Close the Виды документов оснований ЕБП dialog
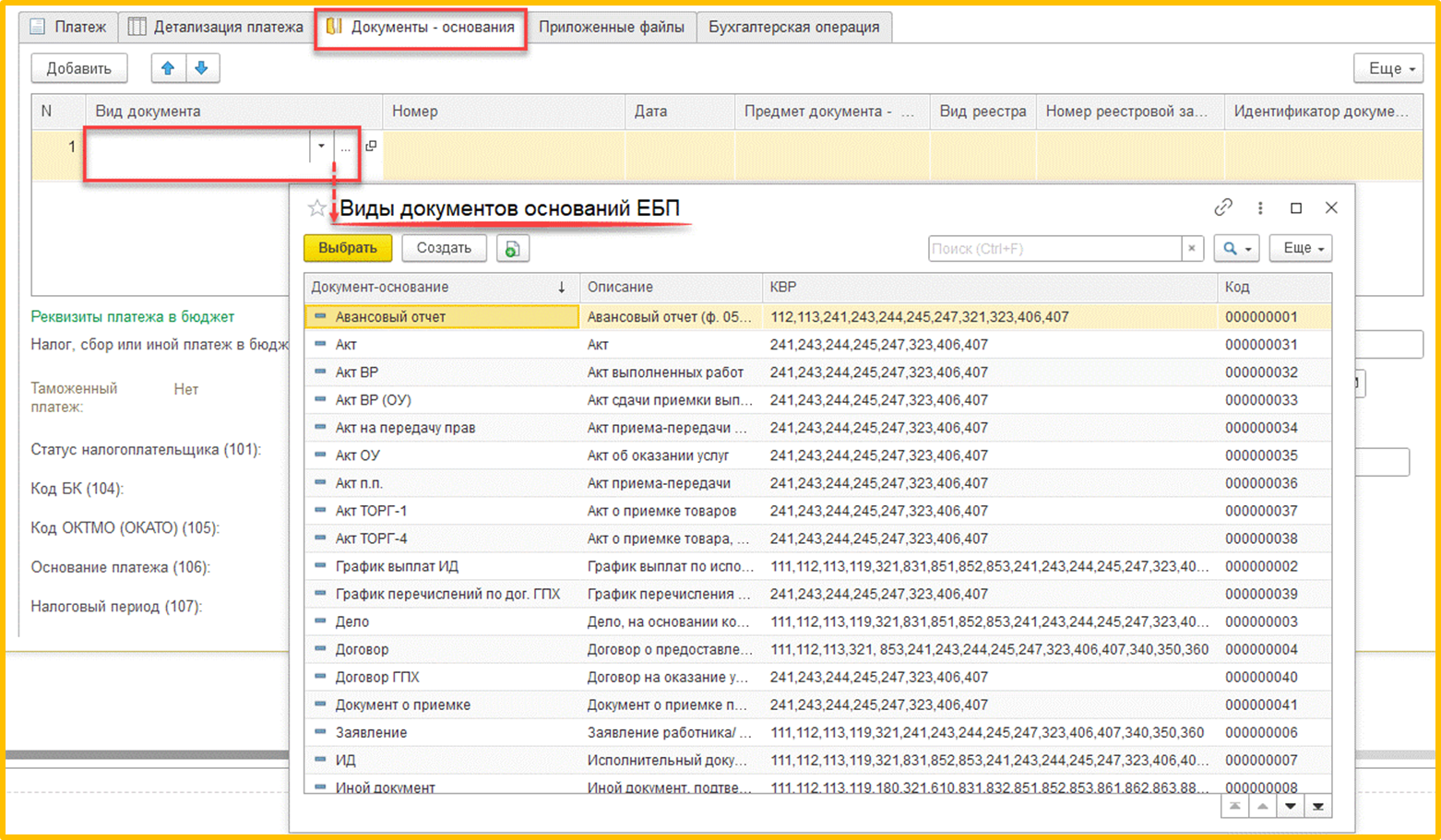This screenshot has height=840, width=1441. pos(1331,207)
